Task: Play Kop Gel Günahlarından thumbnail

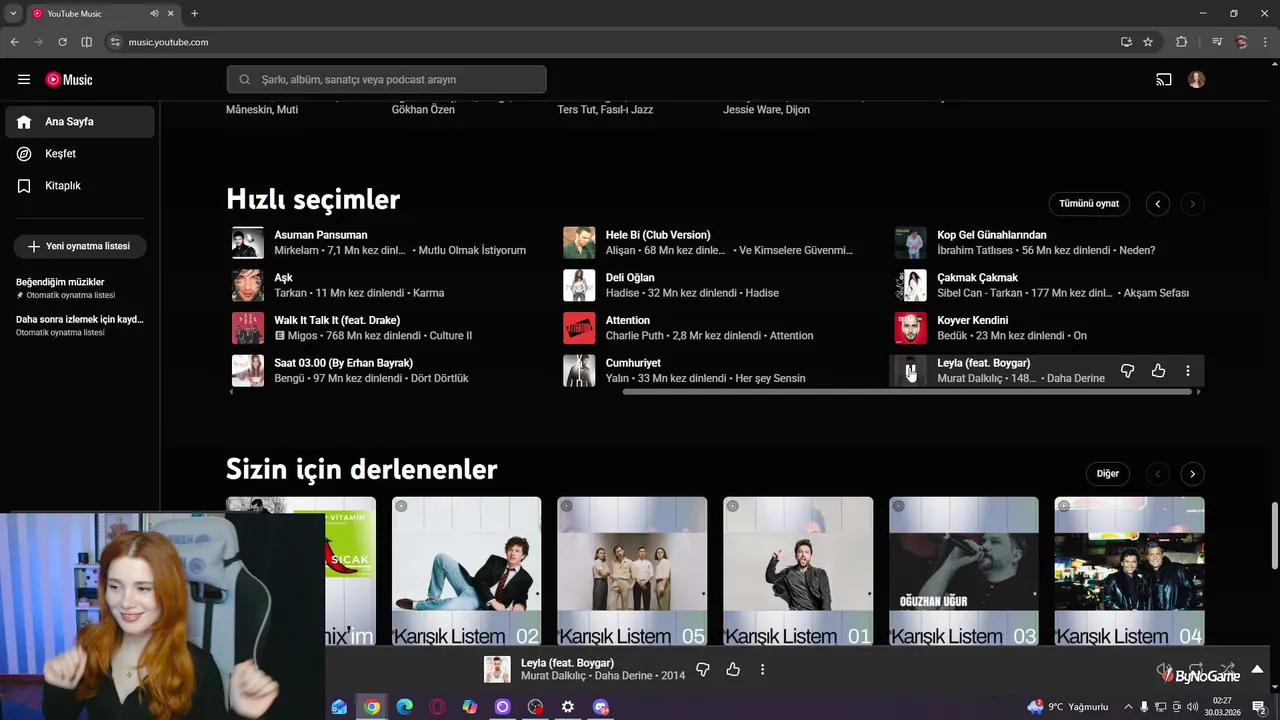Action: click(910, 242)
